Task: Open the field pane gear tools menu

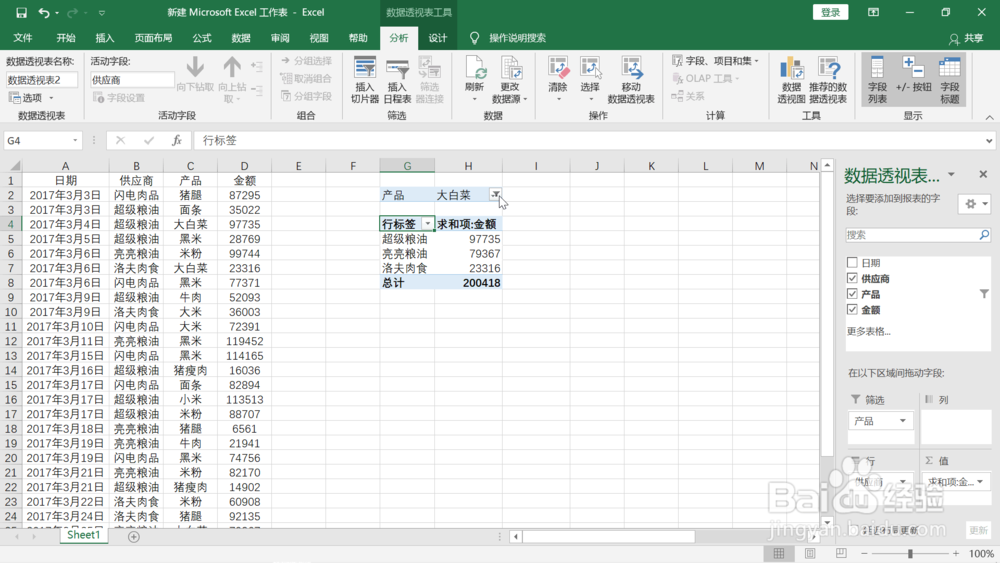Action: (x=975, y=204)
